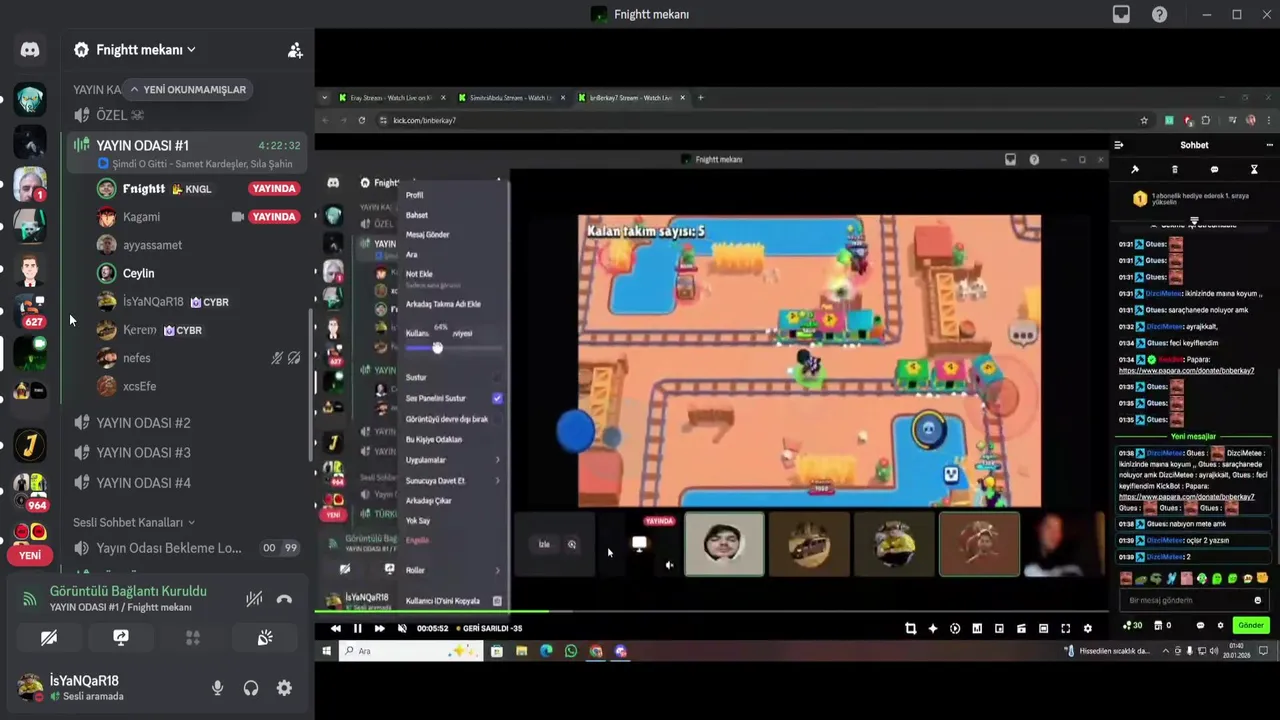Pause the stream player playback
This screenshot has height=720, width=1280.
tap(357, 628)
